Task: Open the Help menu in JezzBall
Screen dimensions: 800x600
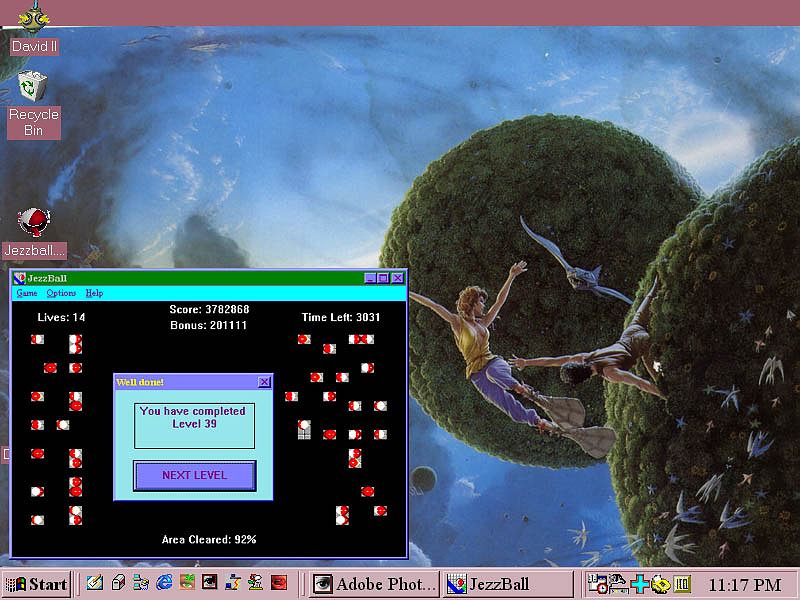Action: click(94, 293)
